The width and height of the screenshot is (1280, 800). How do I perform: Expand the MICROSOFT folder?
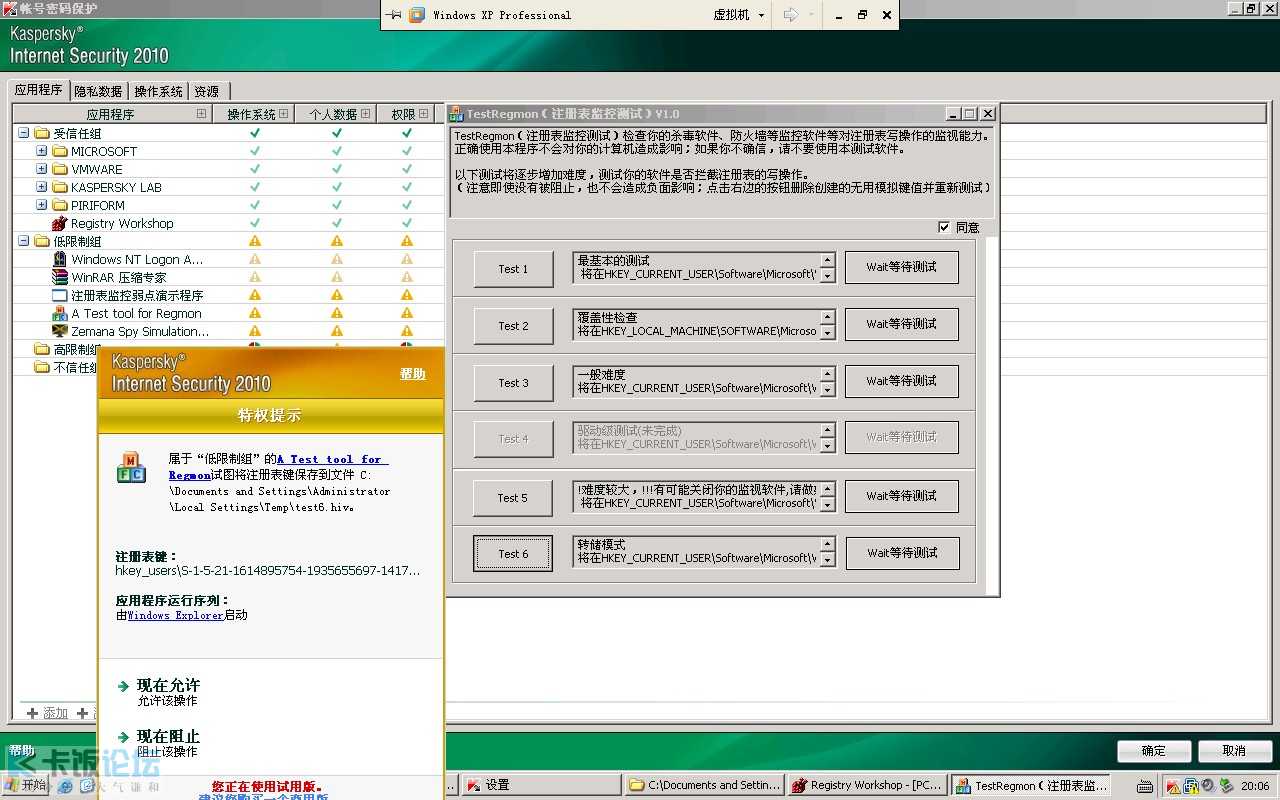(41, 151)
